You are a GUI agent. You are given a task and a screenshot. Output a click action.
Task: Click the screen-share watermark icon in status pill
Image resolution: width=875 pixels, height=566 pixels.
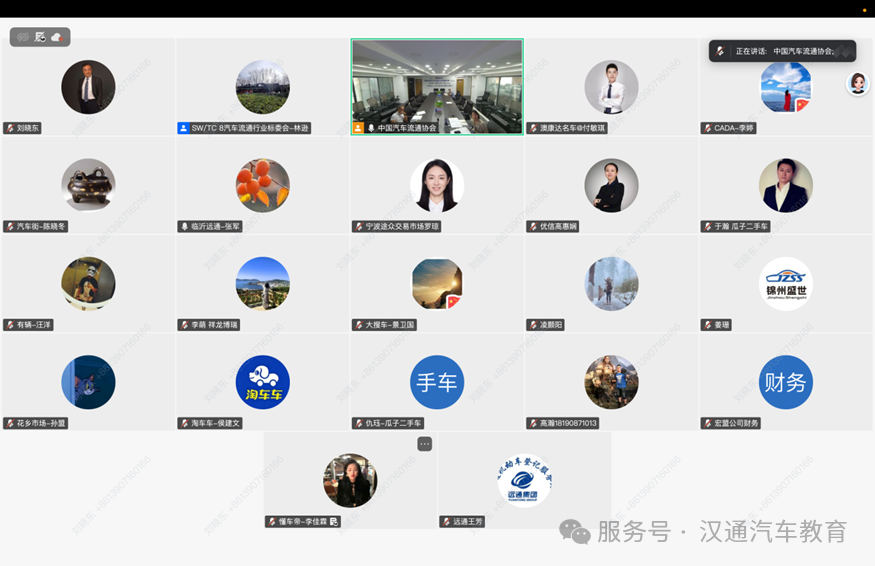pos(40,37)
